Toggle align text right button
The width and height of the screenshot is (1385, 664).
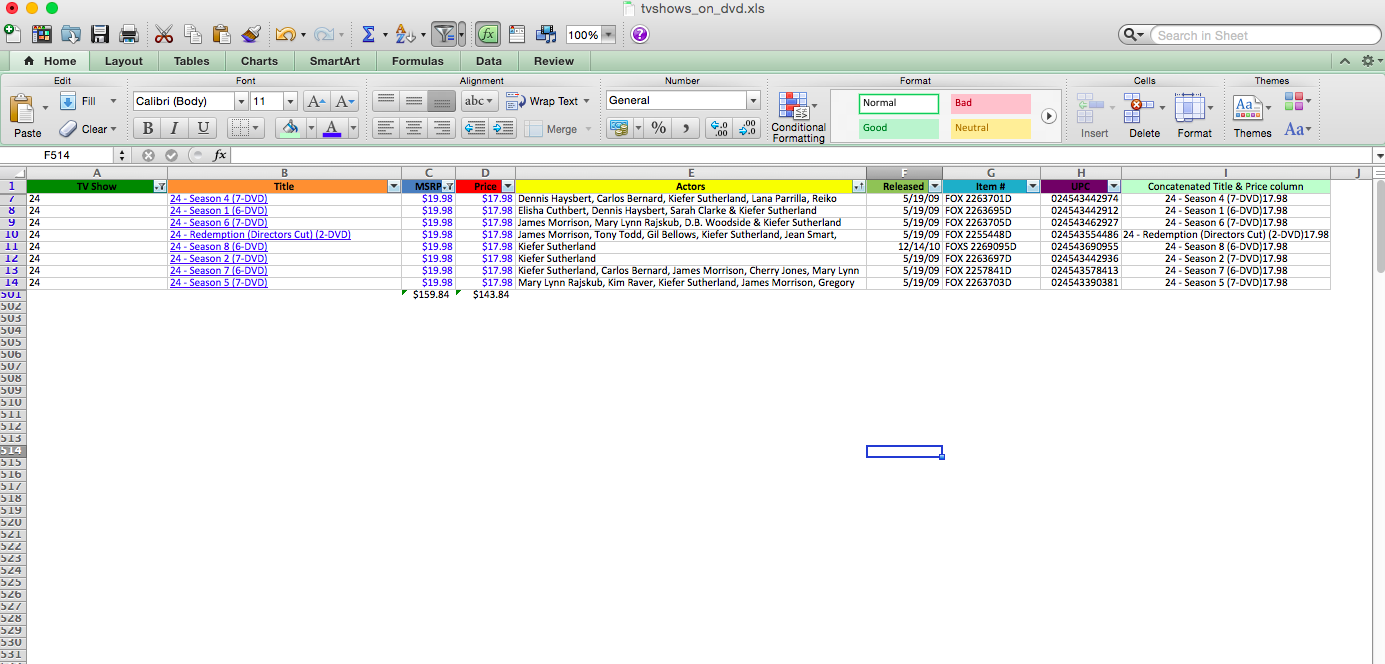441,128
